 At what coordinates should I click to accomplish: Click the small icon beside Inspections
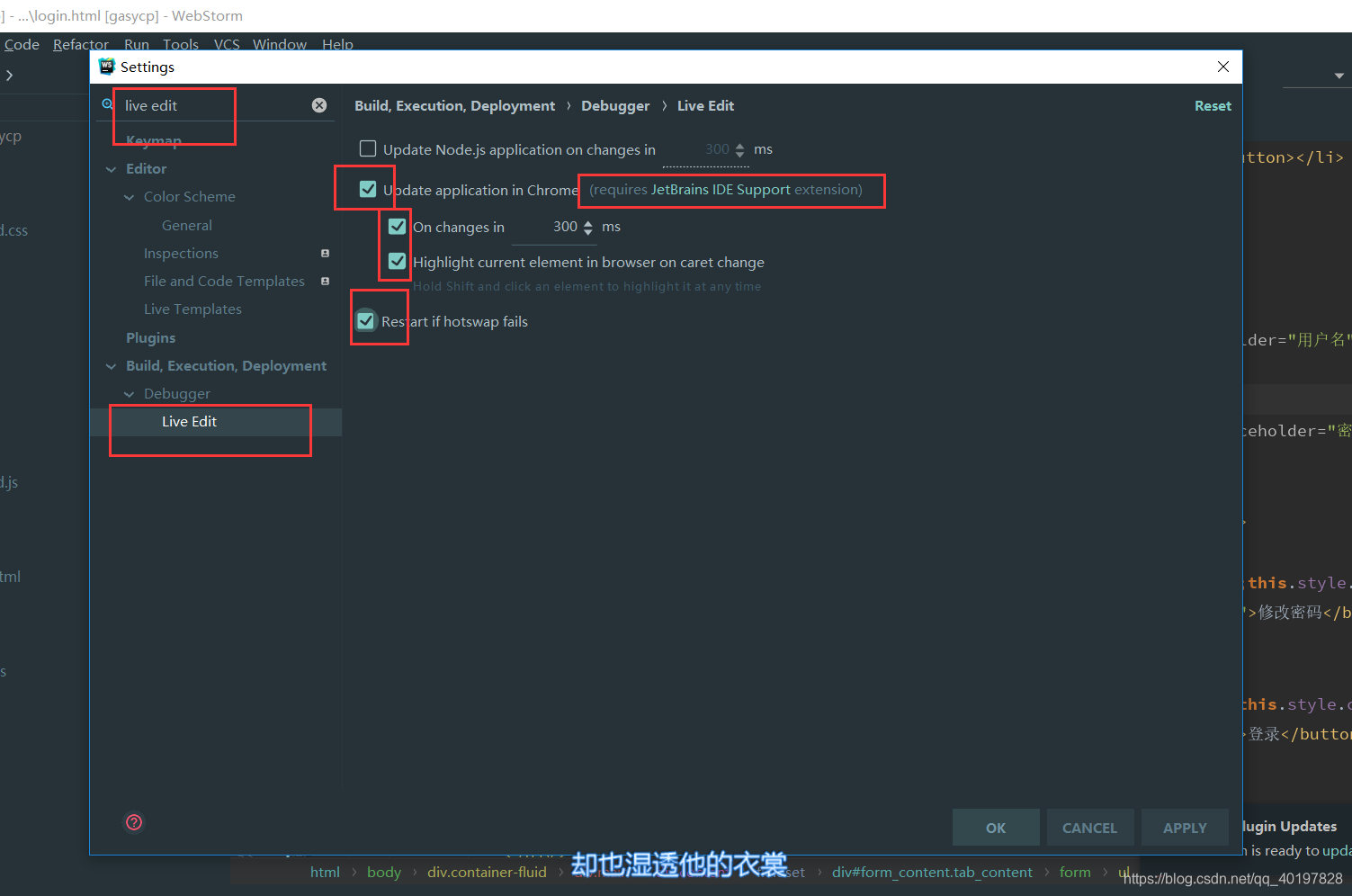tap(324, 254)
